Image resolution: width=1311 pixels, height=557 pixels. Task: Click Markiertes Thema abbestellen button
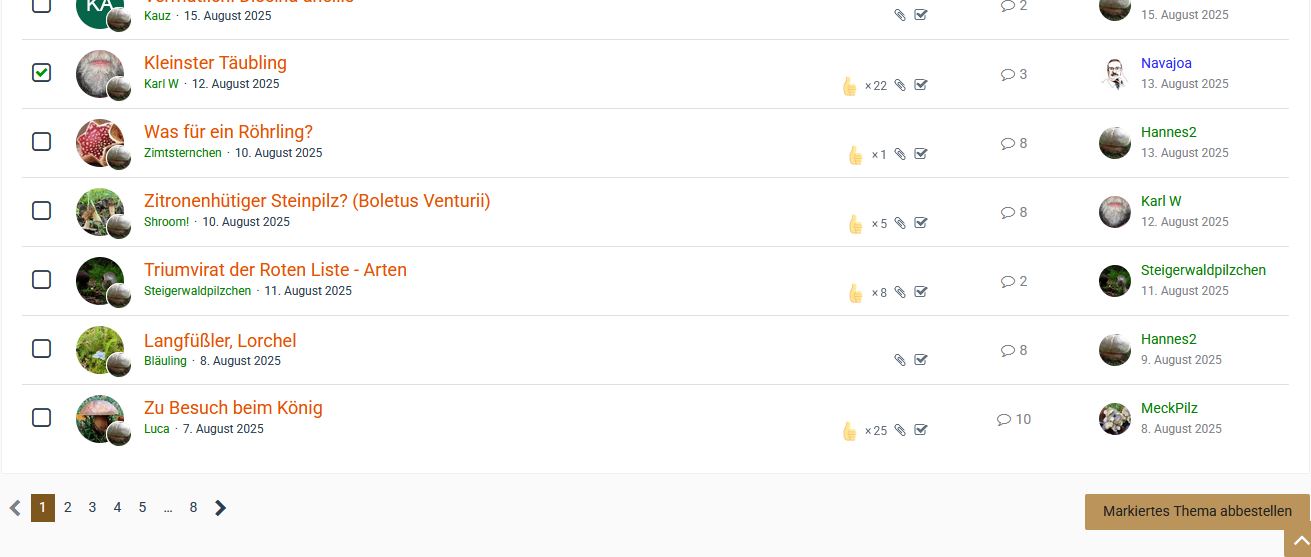(x=1197, y=511)
